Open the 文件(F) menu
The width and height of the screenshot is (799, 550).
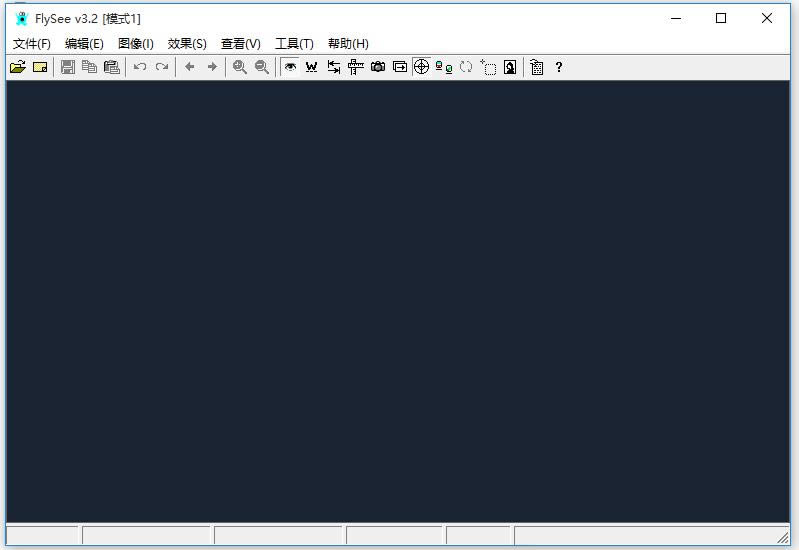click(32, 44)
